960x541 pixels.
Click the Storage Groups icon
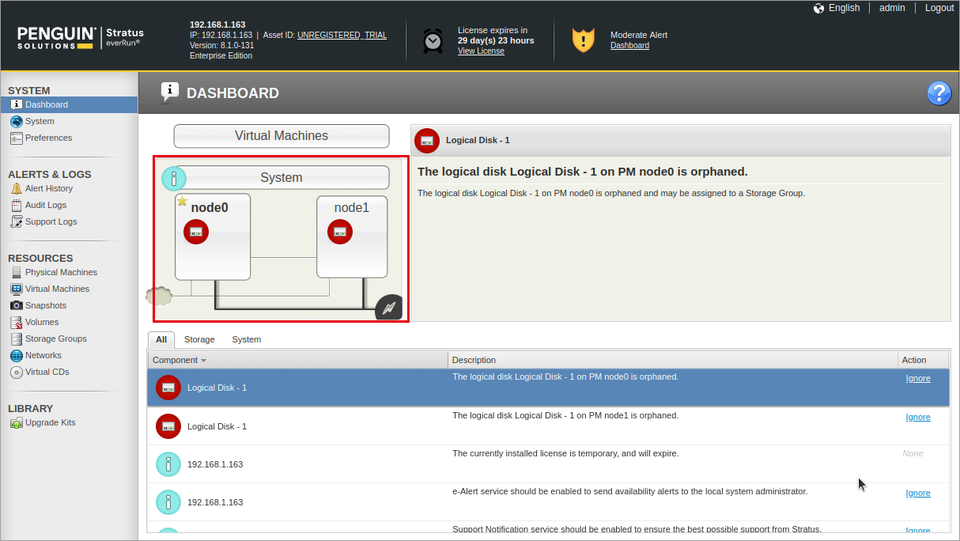click(17, 338)
